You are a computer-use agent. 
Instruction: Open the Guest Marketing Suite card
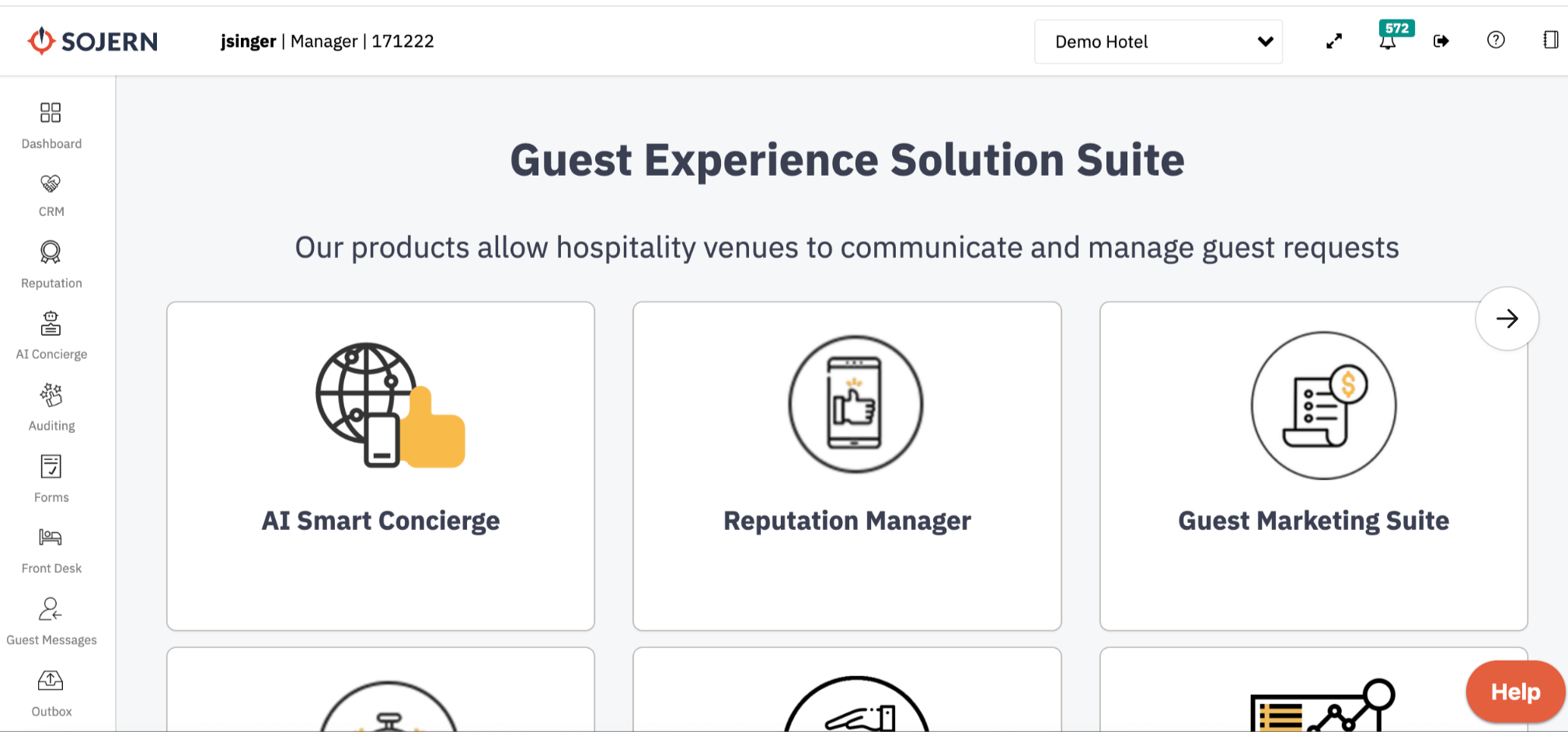pyautogui.click(x=1313, y=466)
